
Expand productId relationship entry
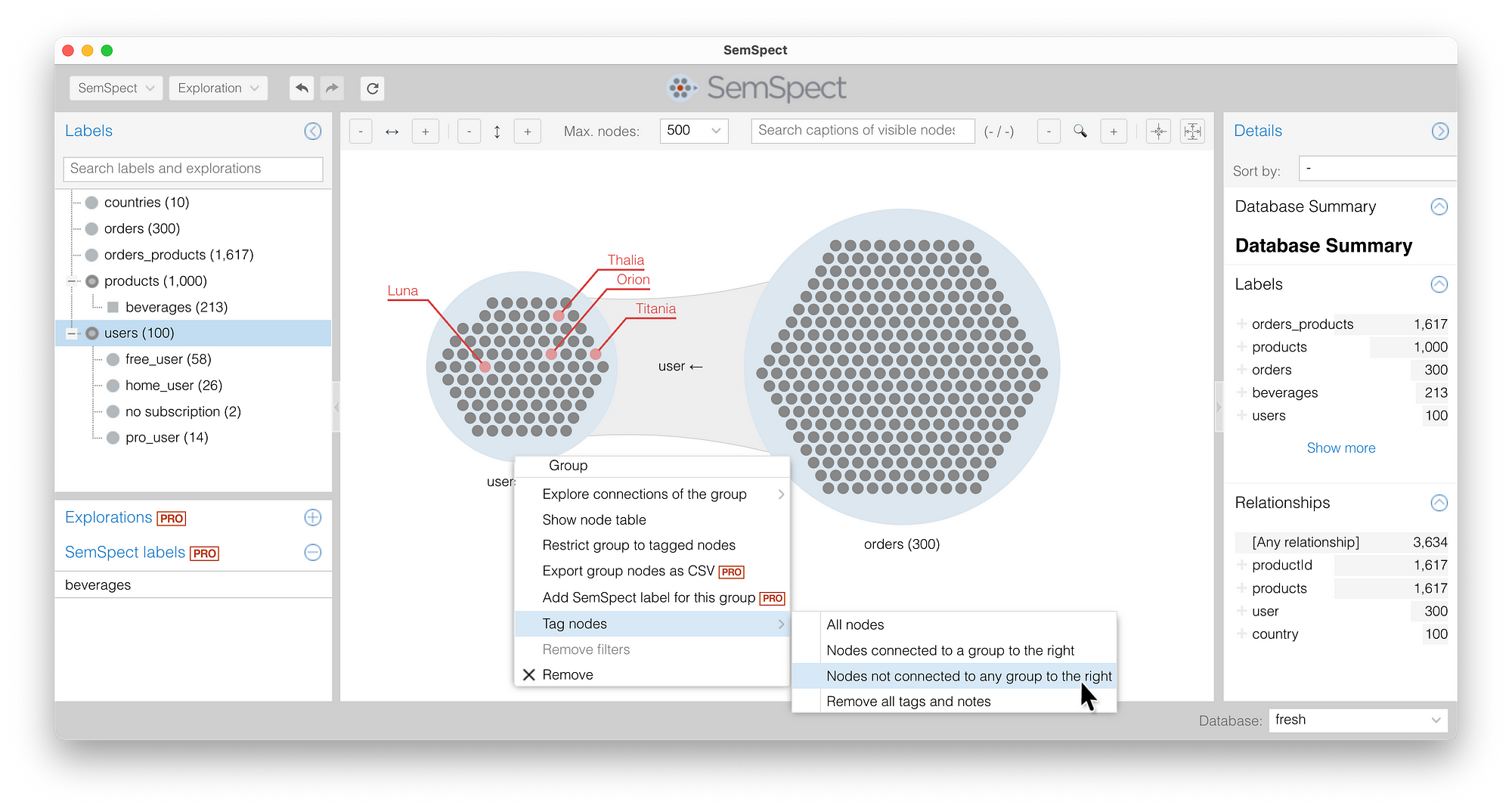point(1241,566)
